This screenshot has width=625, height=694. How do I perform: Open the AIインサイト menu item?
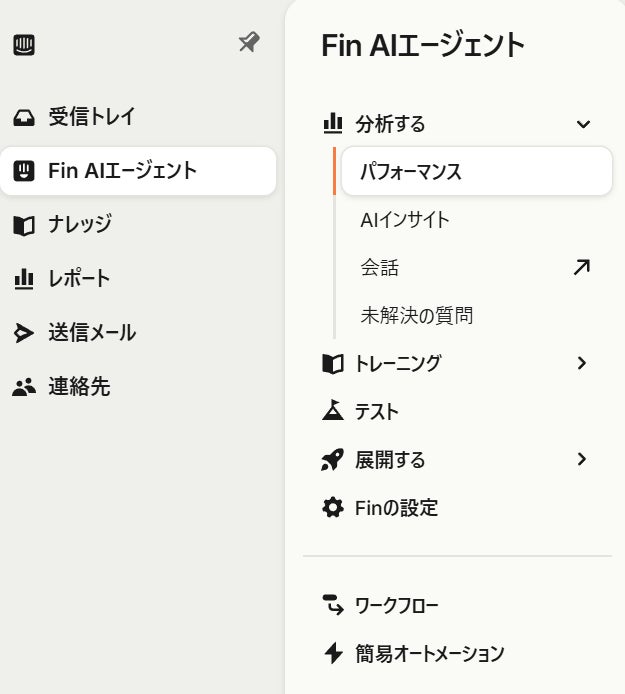pos(405,220)
